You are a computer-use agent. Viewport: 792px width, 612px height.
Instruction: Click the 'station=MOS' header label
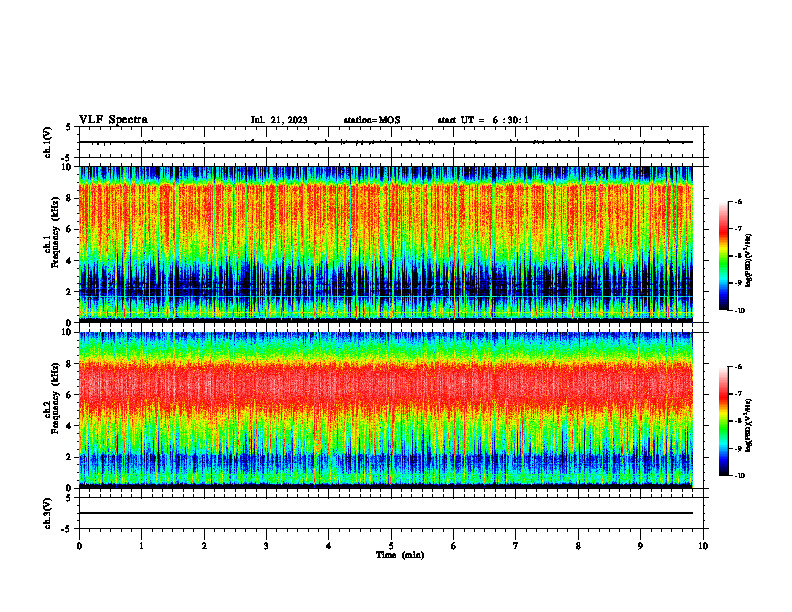[x=372, y=120]
